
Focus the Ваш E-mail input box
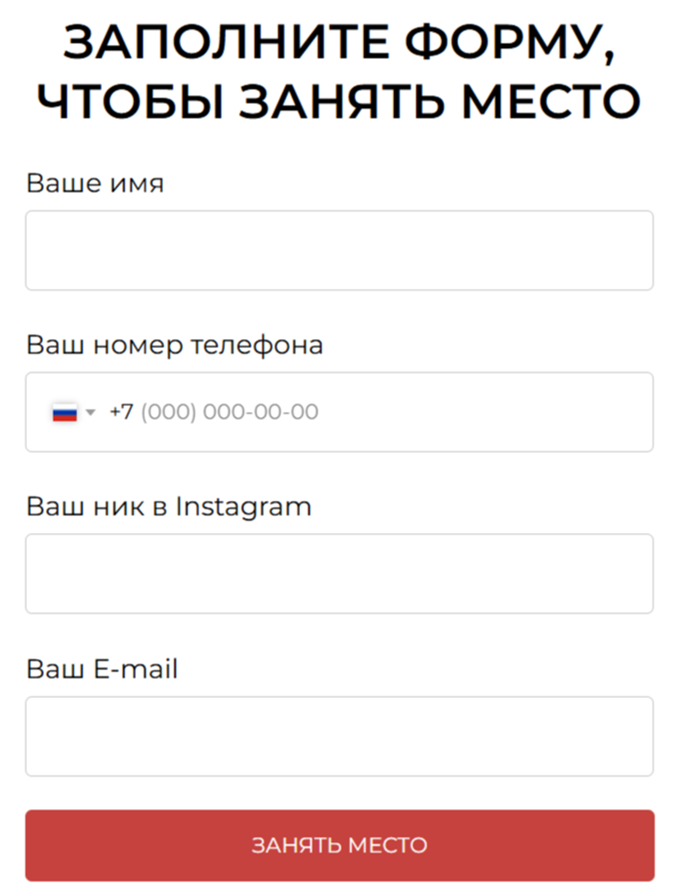coord(340,736)
